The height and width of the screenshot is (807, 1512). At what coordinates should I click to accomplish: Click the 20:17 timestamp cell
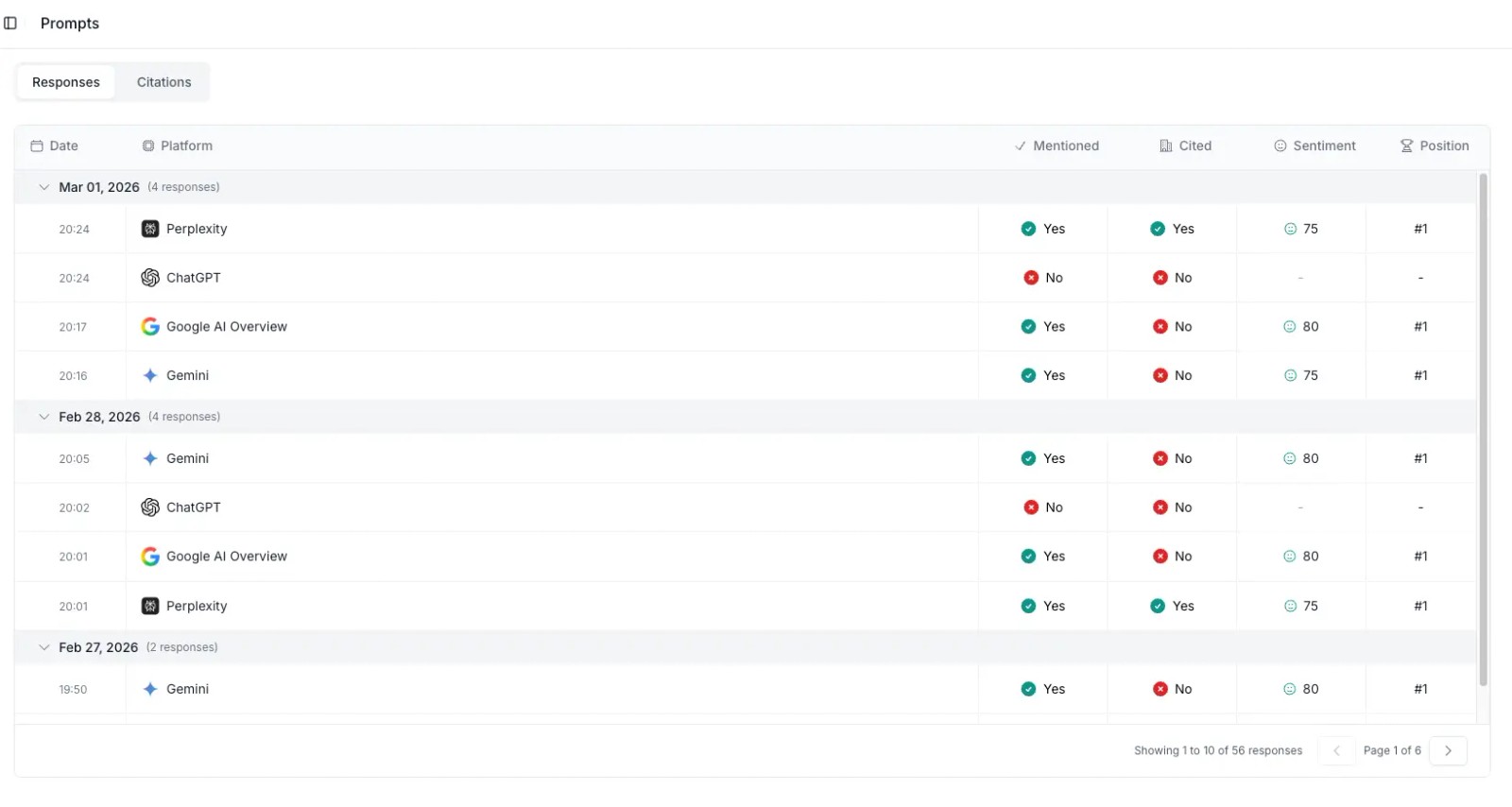[x=73, y=327]
